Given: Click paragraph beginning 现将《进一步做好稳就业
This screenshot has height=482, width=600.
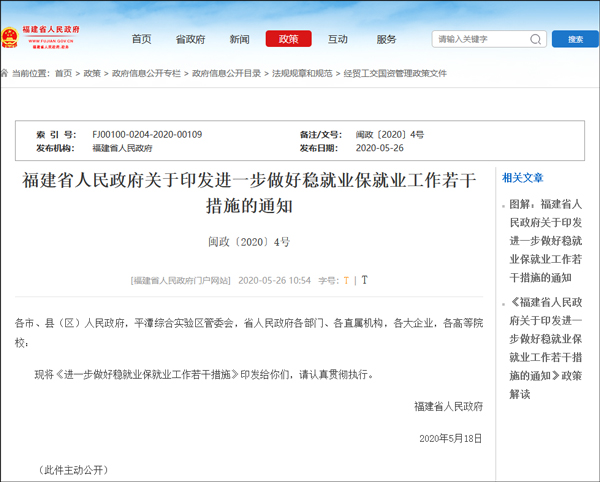Looking at the screenshot, I should (204, 374).
